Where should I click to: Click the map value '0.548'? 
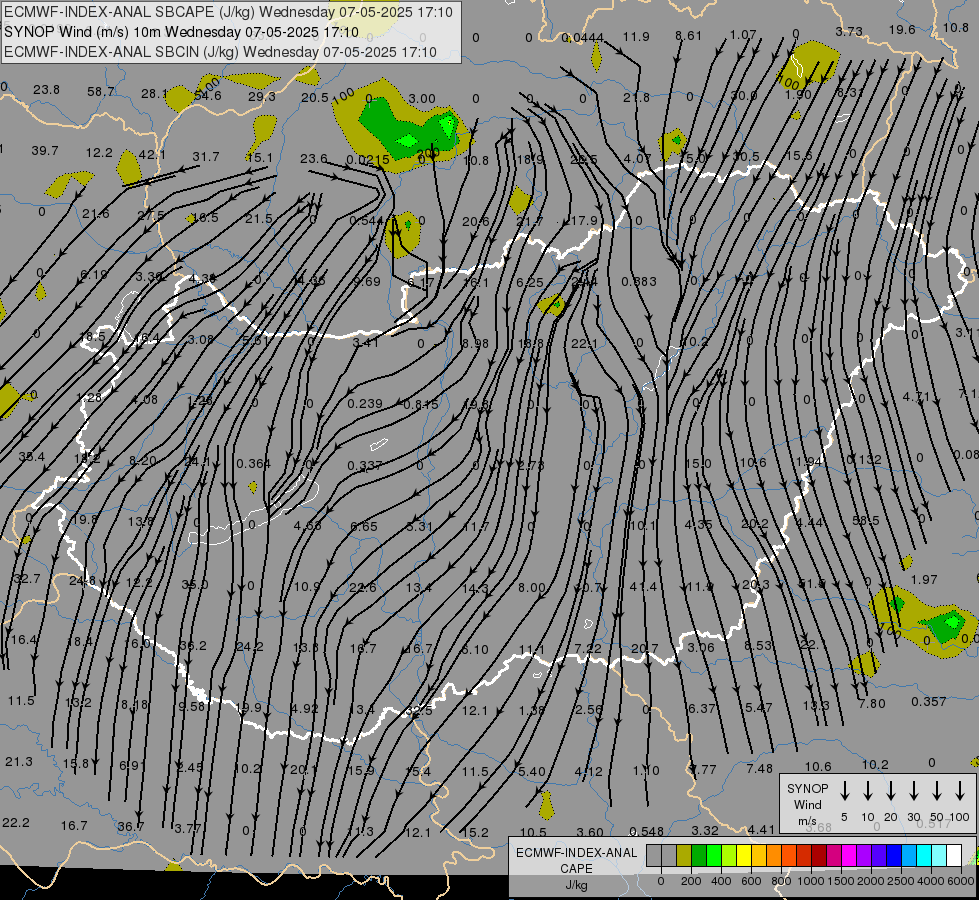646,831
